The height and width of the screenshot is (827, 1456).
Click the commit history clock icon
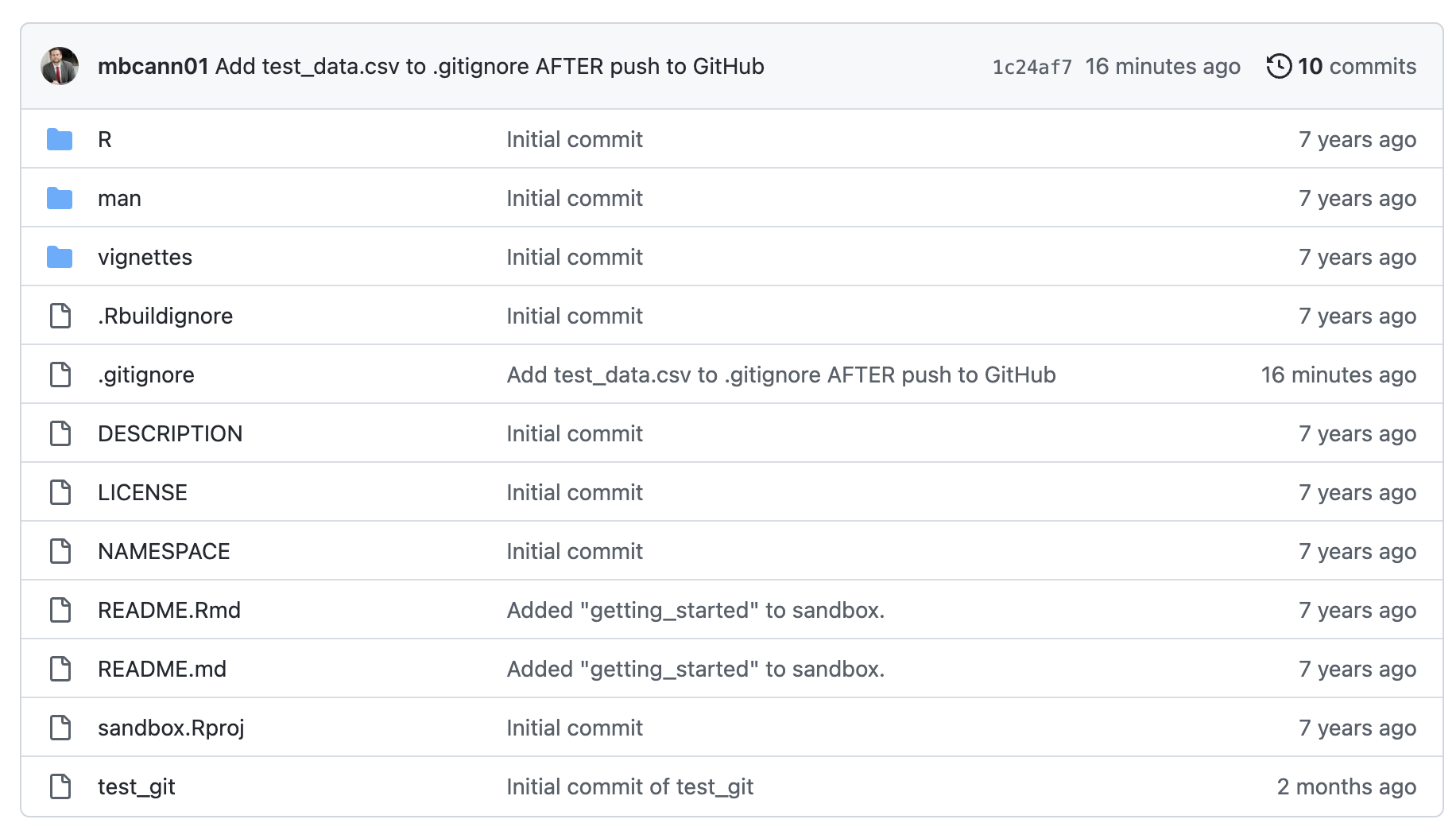pos(1278,67)
